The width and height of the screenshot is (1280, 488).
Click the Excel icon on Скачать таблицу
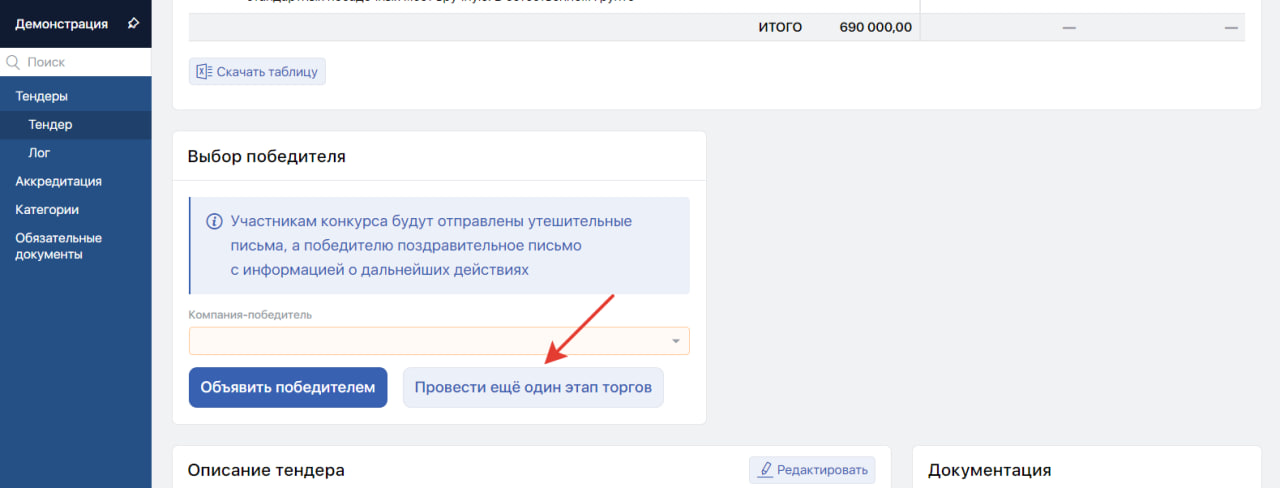204,71
